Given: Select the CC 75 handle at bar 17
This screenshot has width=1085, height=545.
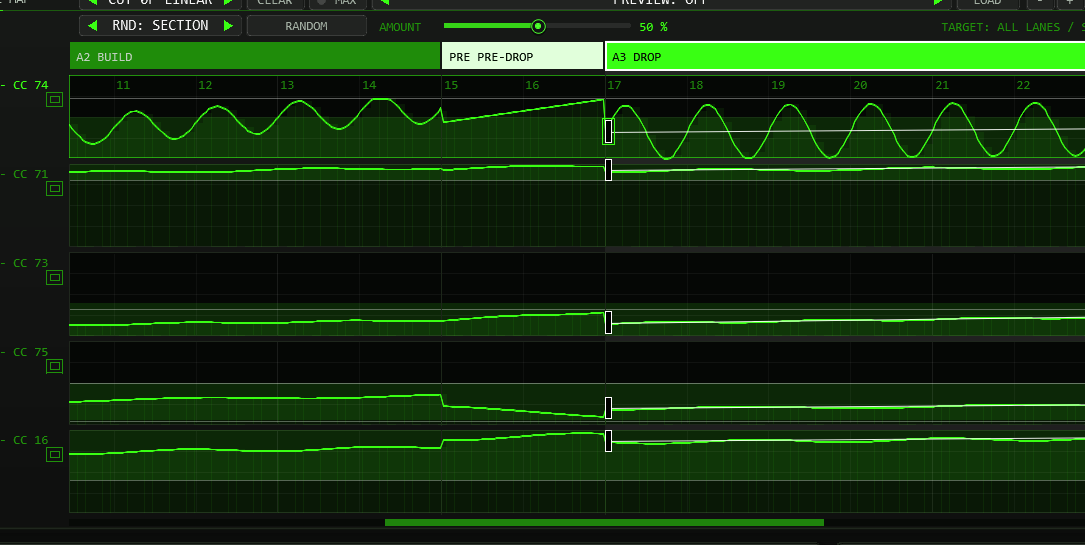Looking at the screenshot, I should (x=608, y=408).
